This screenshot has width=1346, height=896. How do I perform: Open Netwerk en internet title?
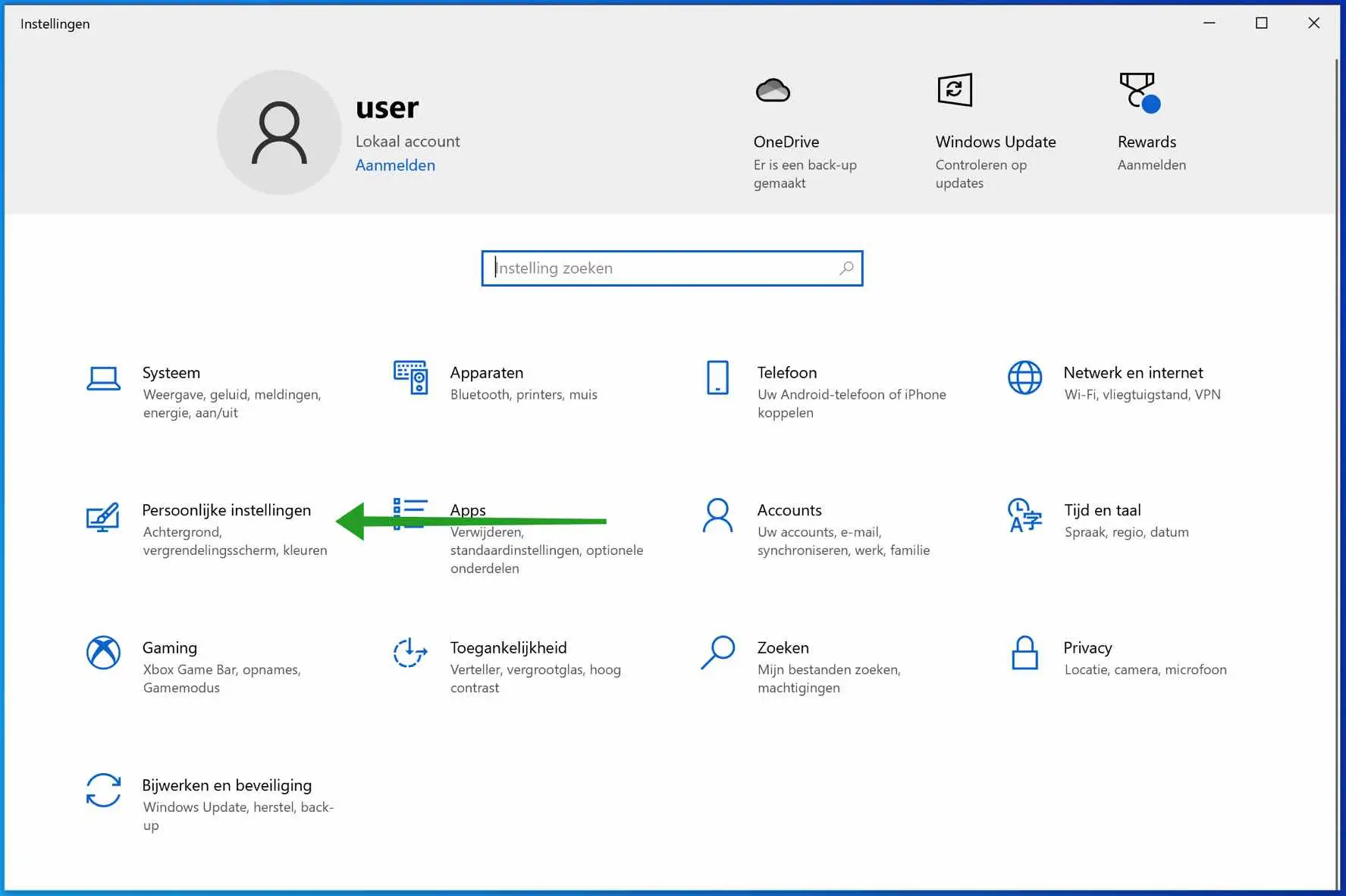[1133, 373]
